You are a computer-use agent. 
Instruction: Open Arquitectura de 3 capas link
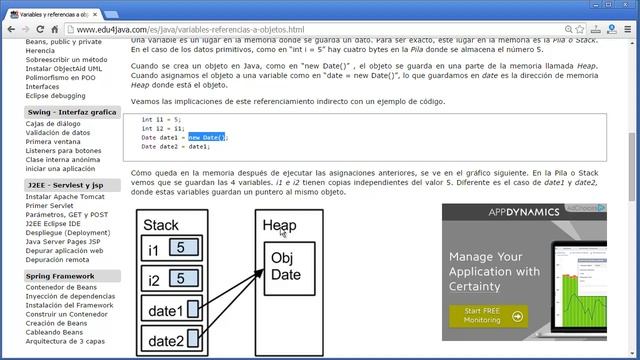tap(65, 341)
